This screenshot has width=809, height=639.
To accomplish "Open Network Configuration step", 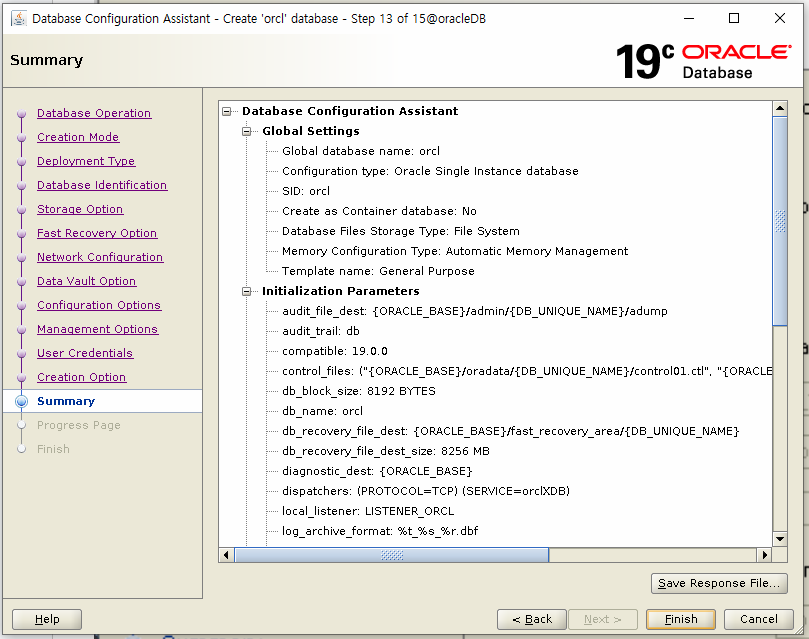I will (100, 257).
